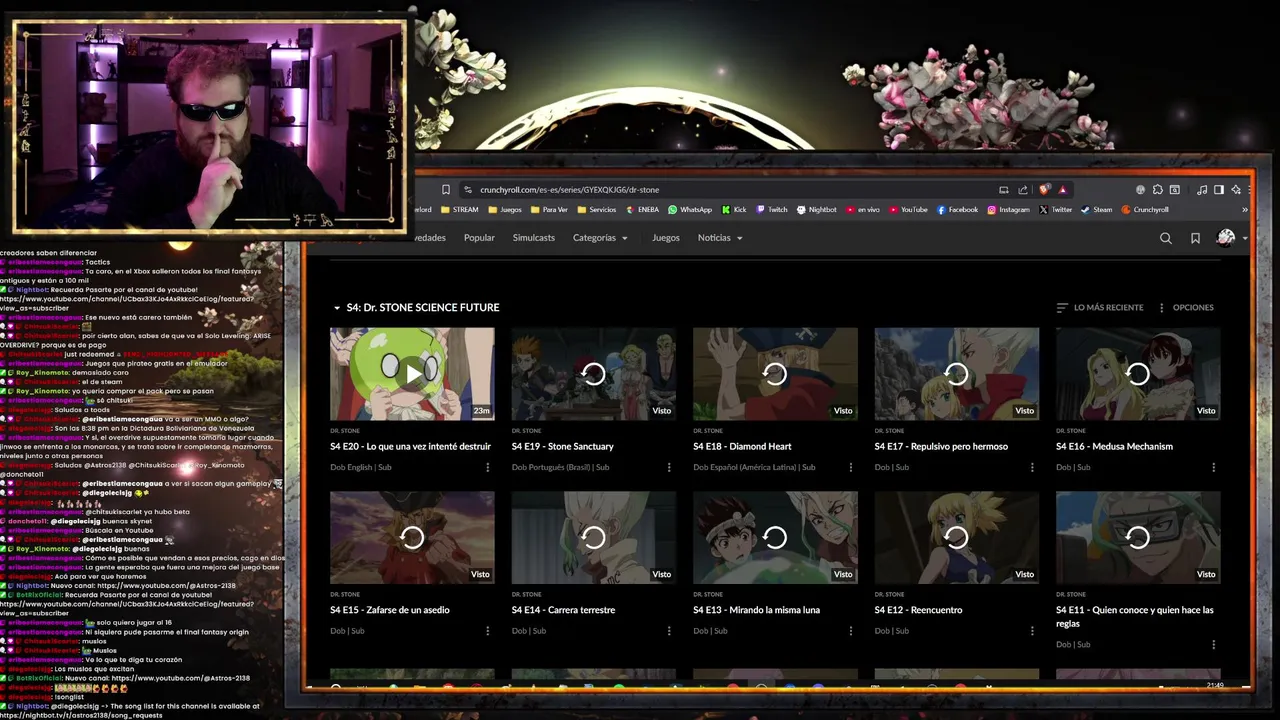Open the STREAM bookmarks folder
Screen dimensions: 1280x720
459,210
